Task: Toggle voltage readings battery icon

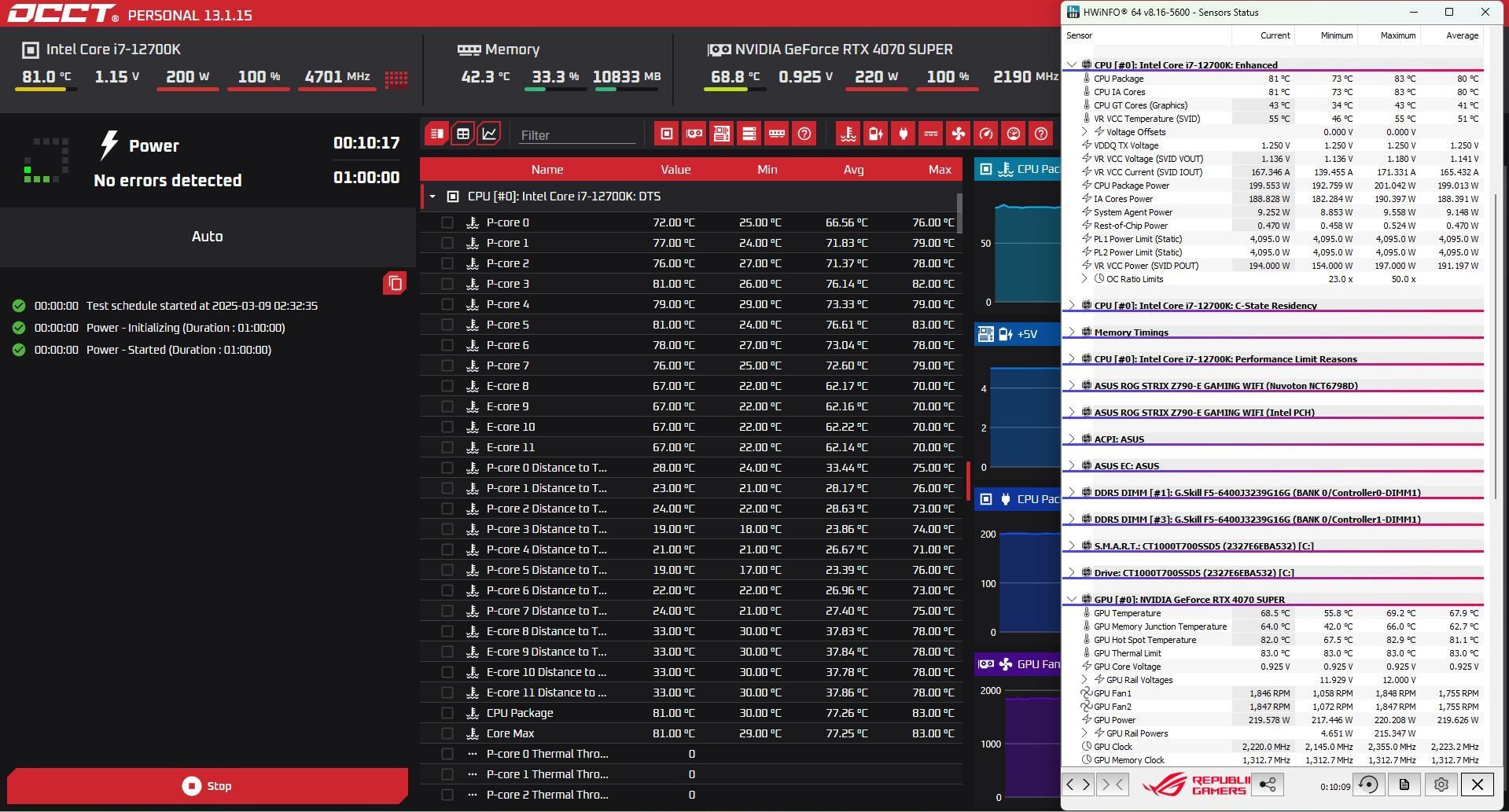Action: [x=875, y=134]
